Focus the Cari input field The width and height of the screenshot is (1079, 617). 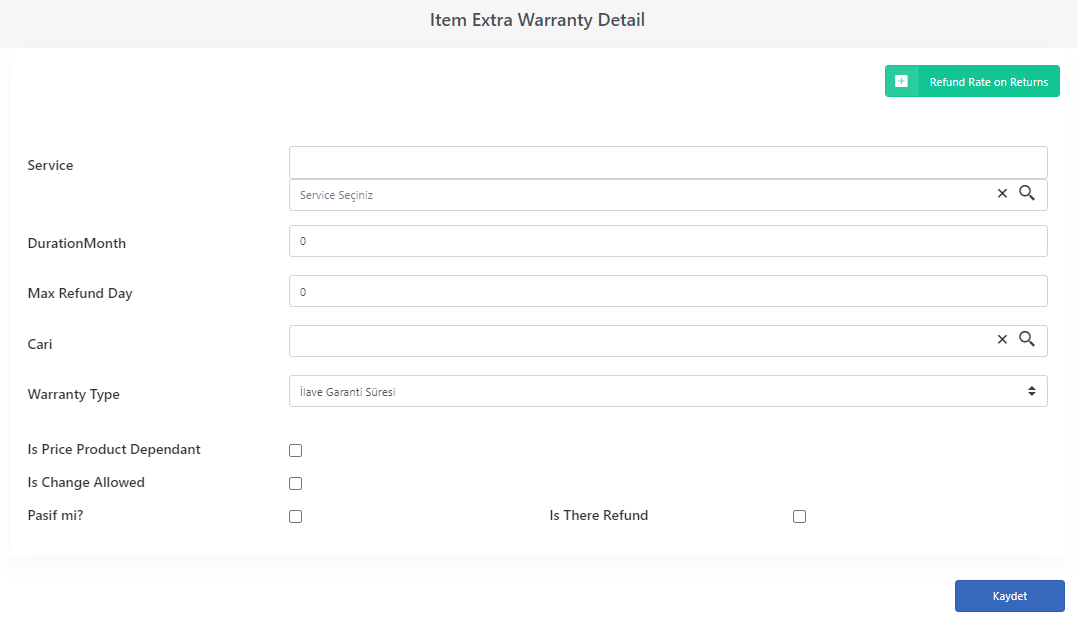[640, 341]
